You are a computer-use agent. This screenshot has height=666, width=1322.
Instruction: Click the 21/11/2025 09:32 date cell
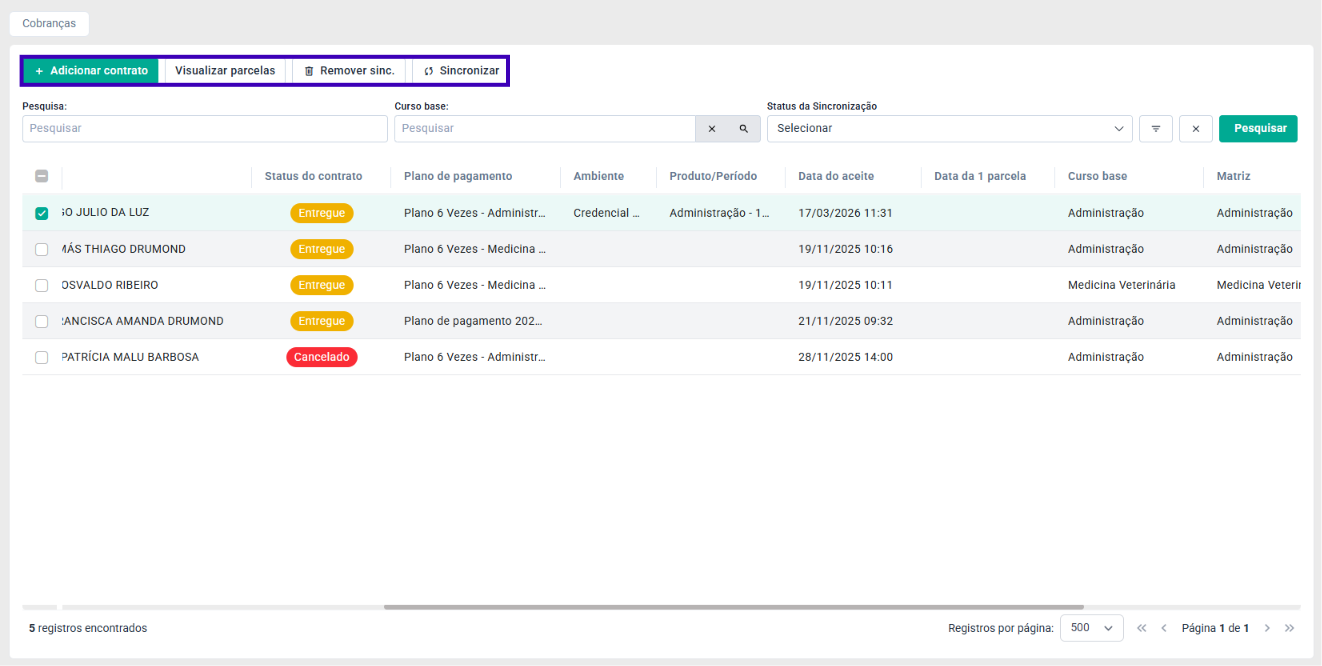(x=845, y=321)
